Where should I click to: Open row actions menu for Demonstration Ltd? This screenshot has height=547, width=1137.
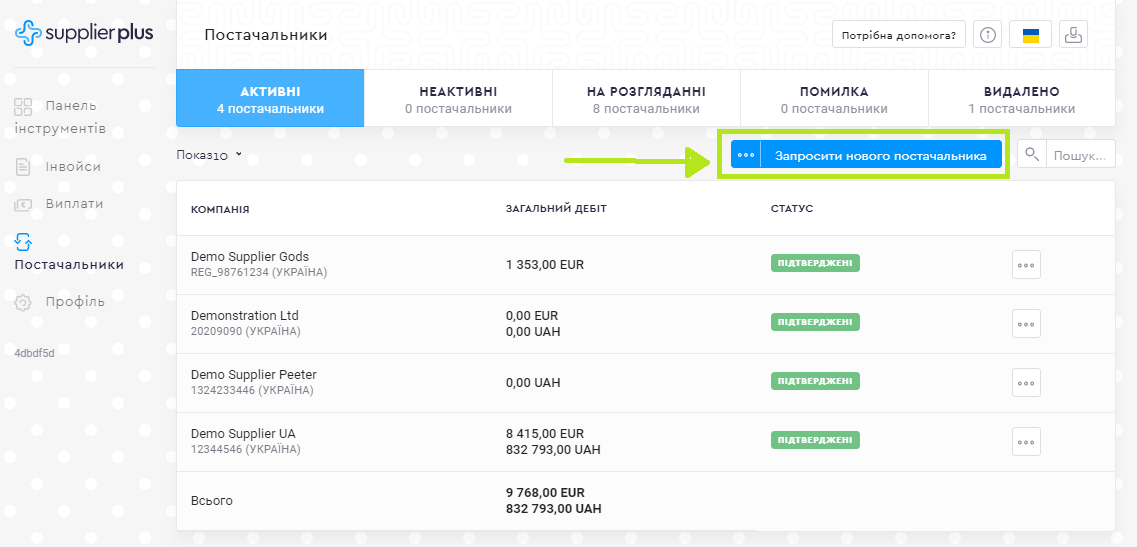[x=1026, y=324]
